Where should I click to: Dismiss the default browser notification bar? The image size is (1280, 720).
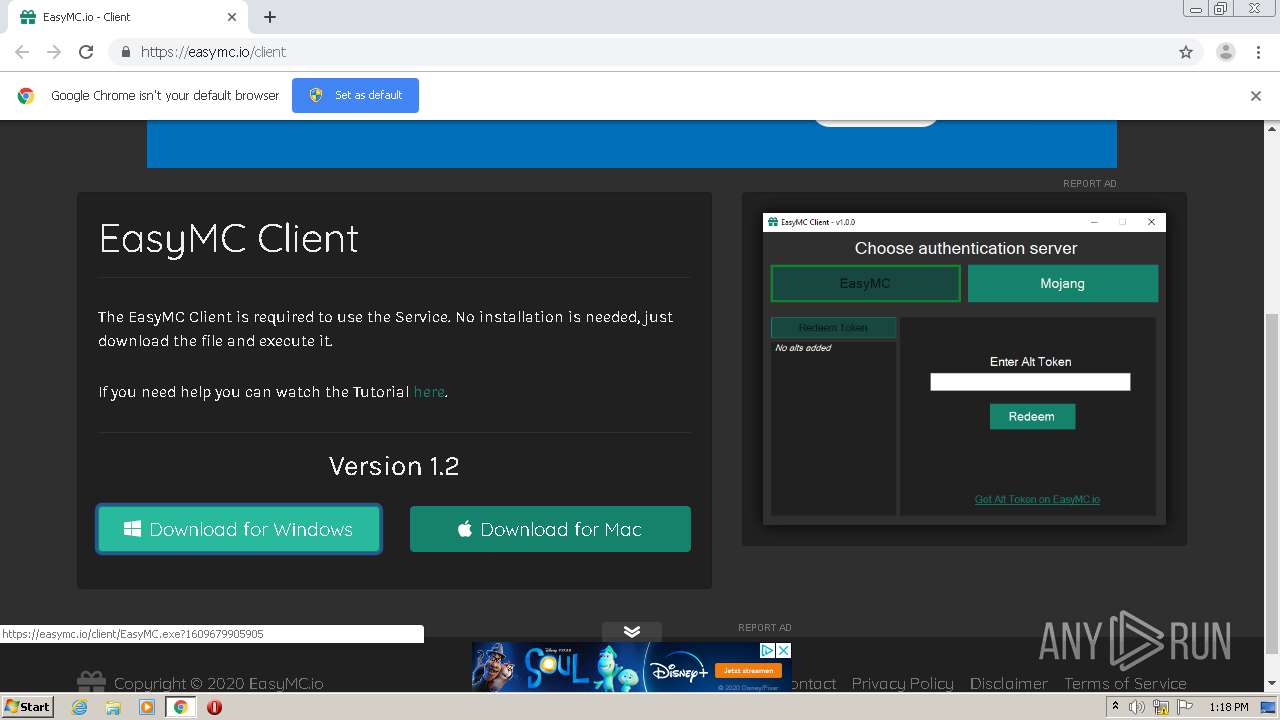pos(1256,96)
